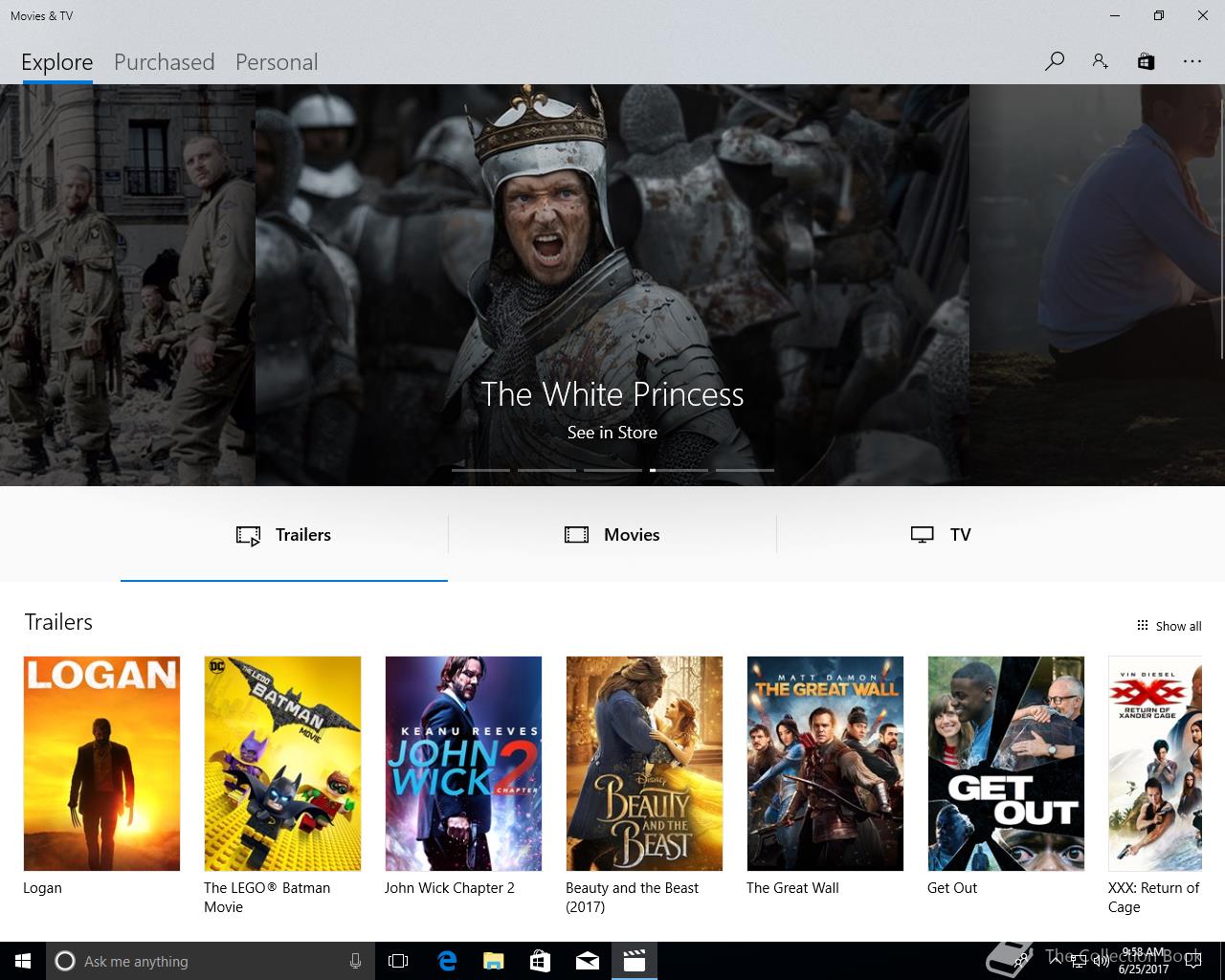
Task: Click the taskbar clock and date
Action: click(x=1144, y=961)
